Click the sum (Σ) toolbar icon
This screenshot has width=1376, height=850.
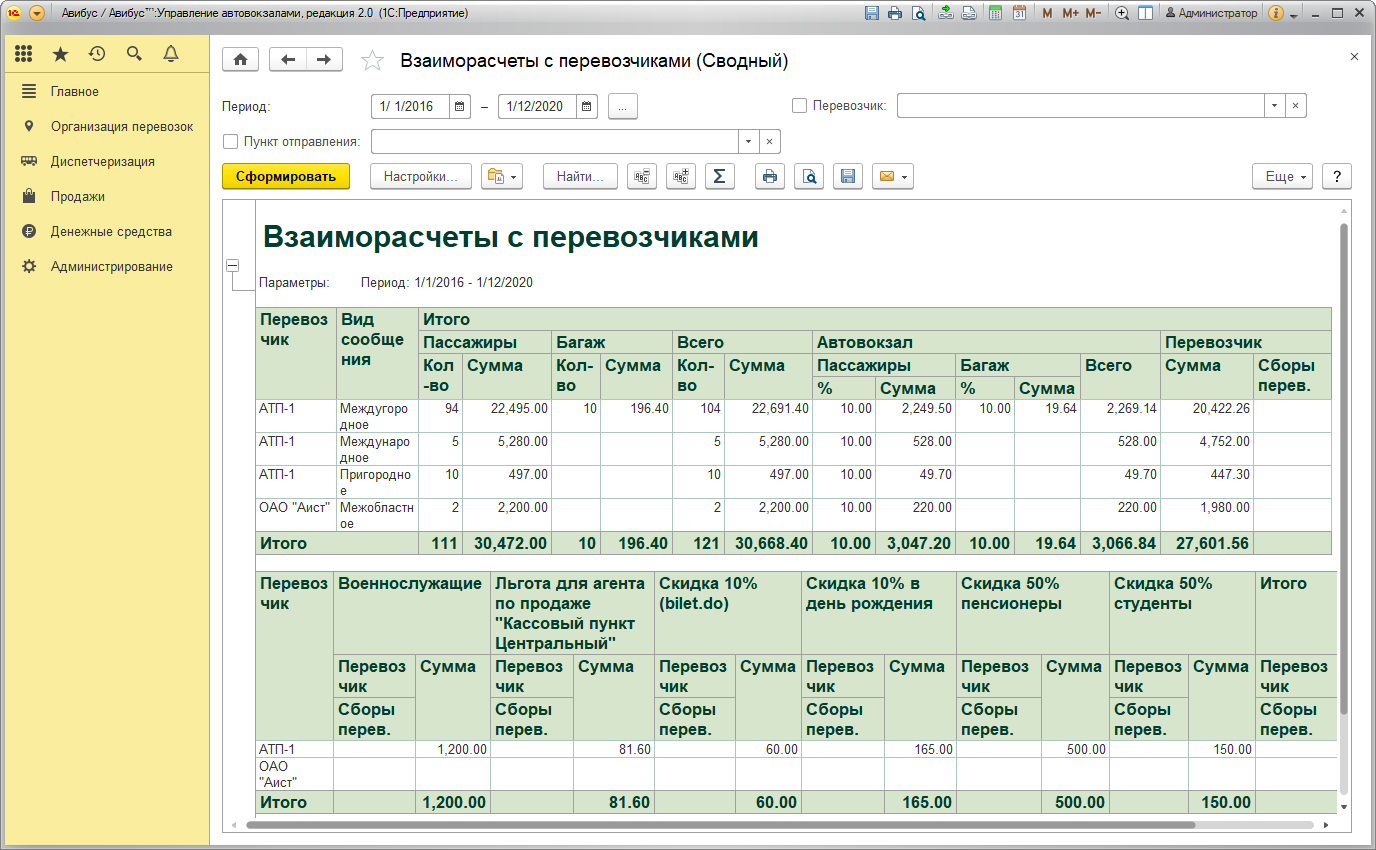[x=718, y=177]
